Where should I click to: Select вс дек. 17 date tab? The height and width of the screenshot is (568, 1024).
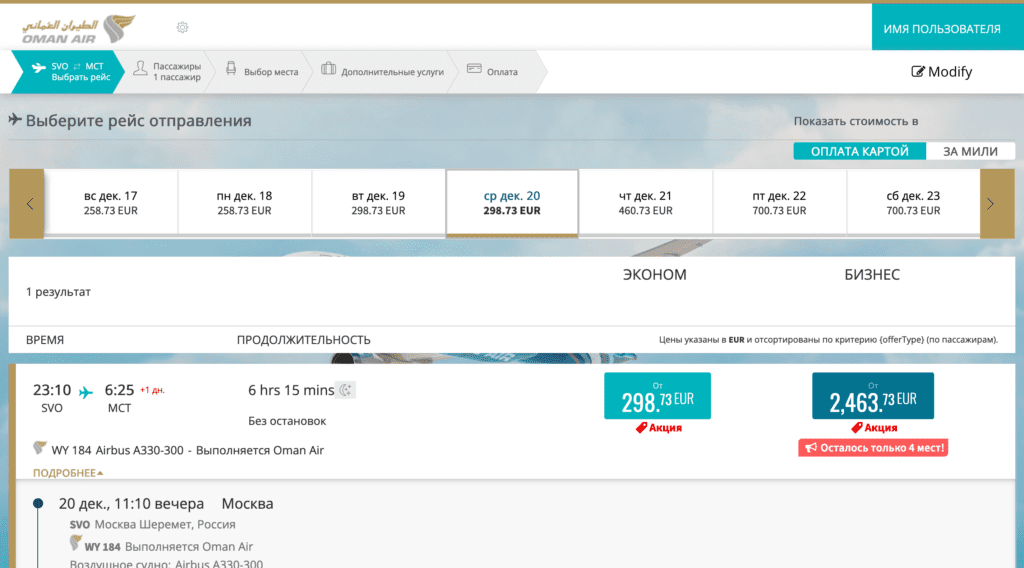click(x=110, y=202)
